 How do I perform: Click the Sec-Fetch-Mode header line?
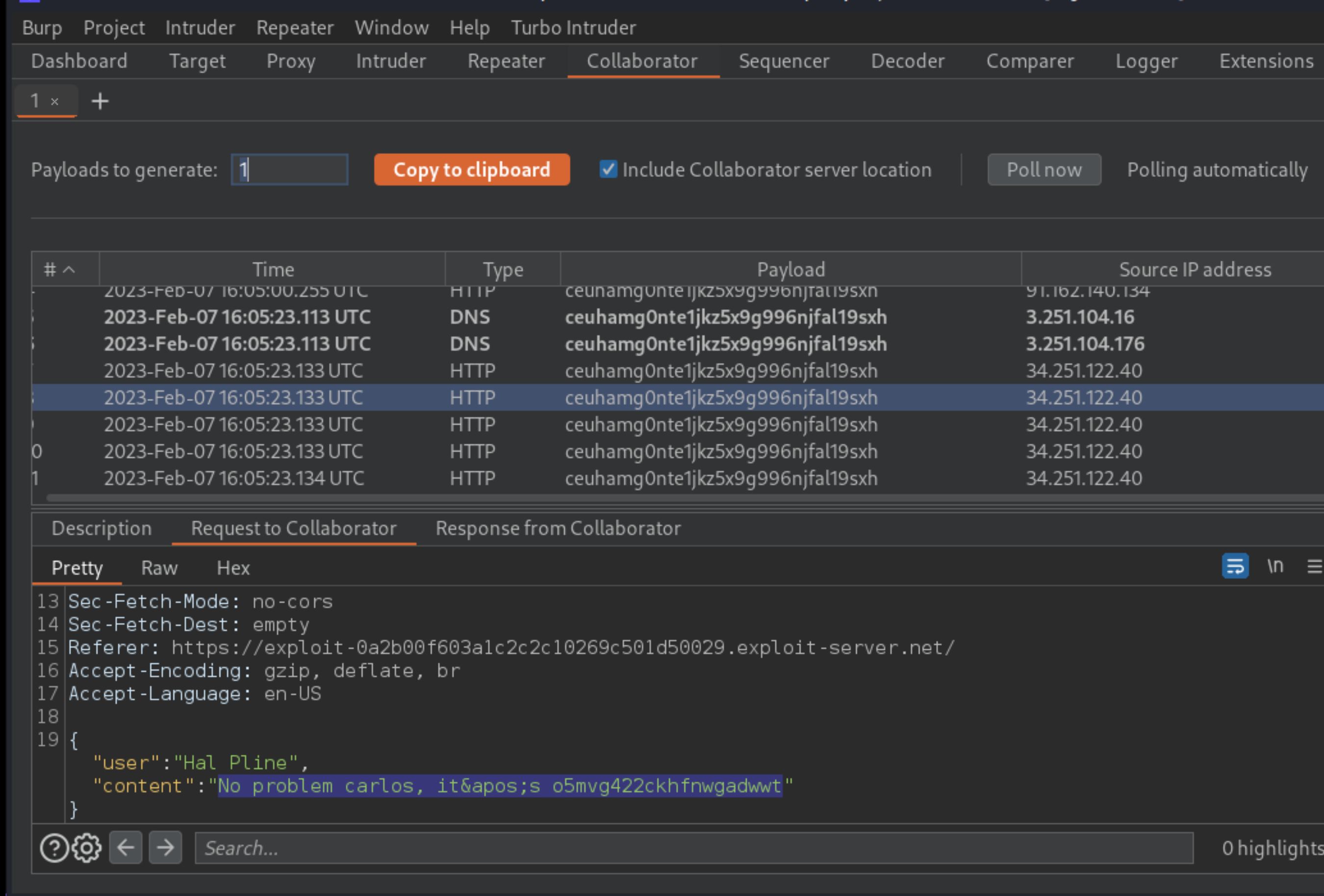click(201, 601)
